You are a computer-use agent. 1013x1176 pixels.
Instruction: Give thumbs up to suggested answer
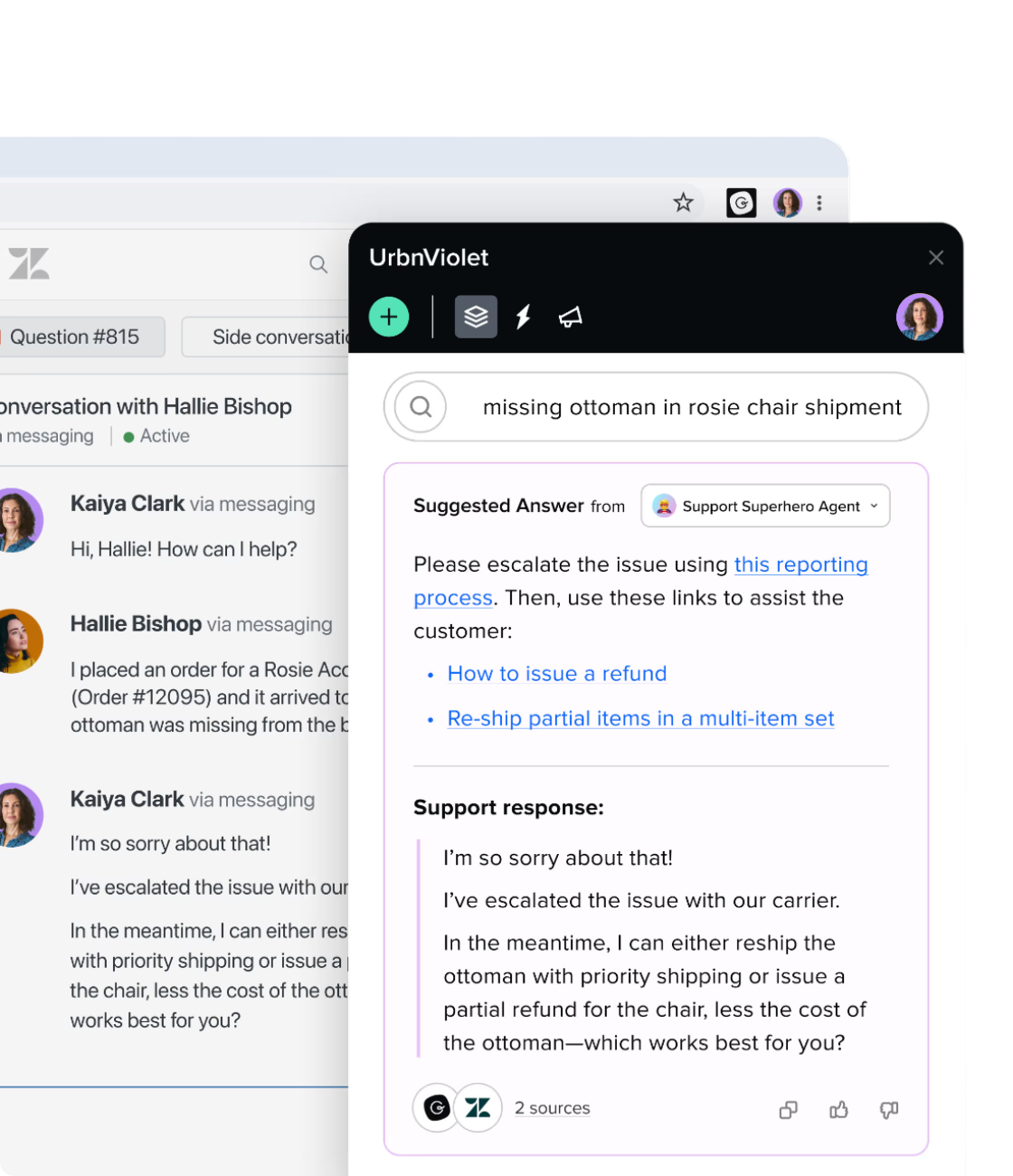pyautogui.click(x=838, y=1110)
